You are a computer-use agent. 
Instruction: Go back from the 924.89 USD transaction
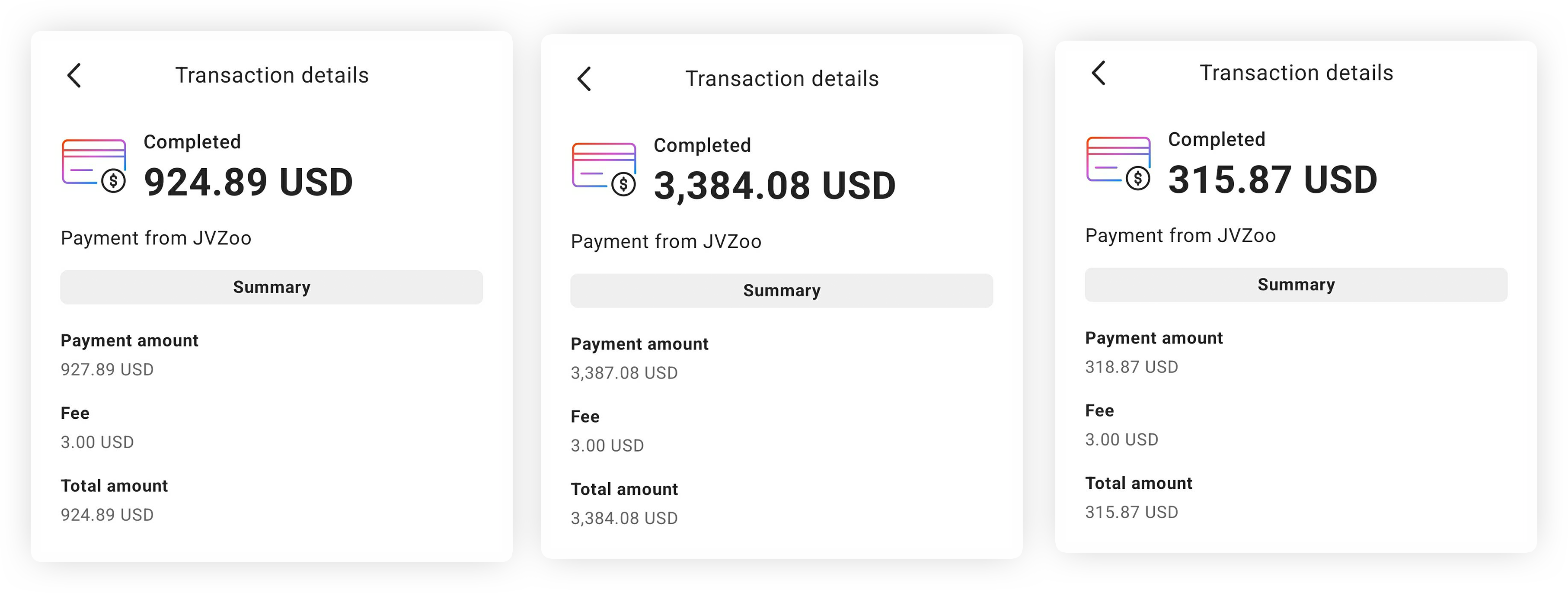click(x=74, y=76)
